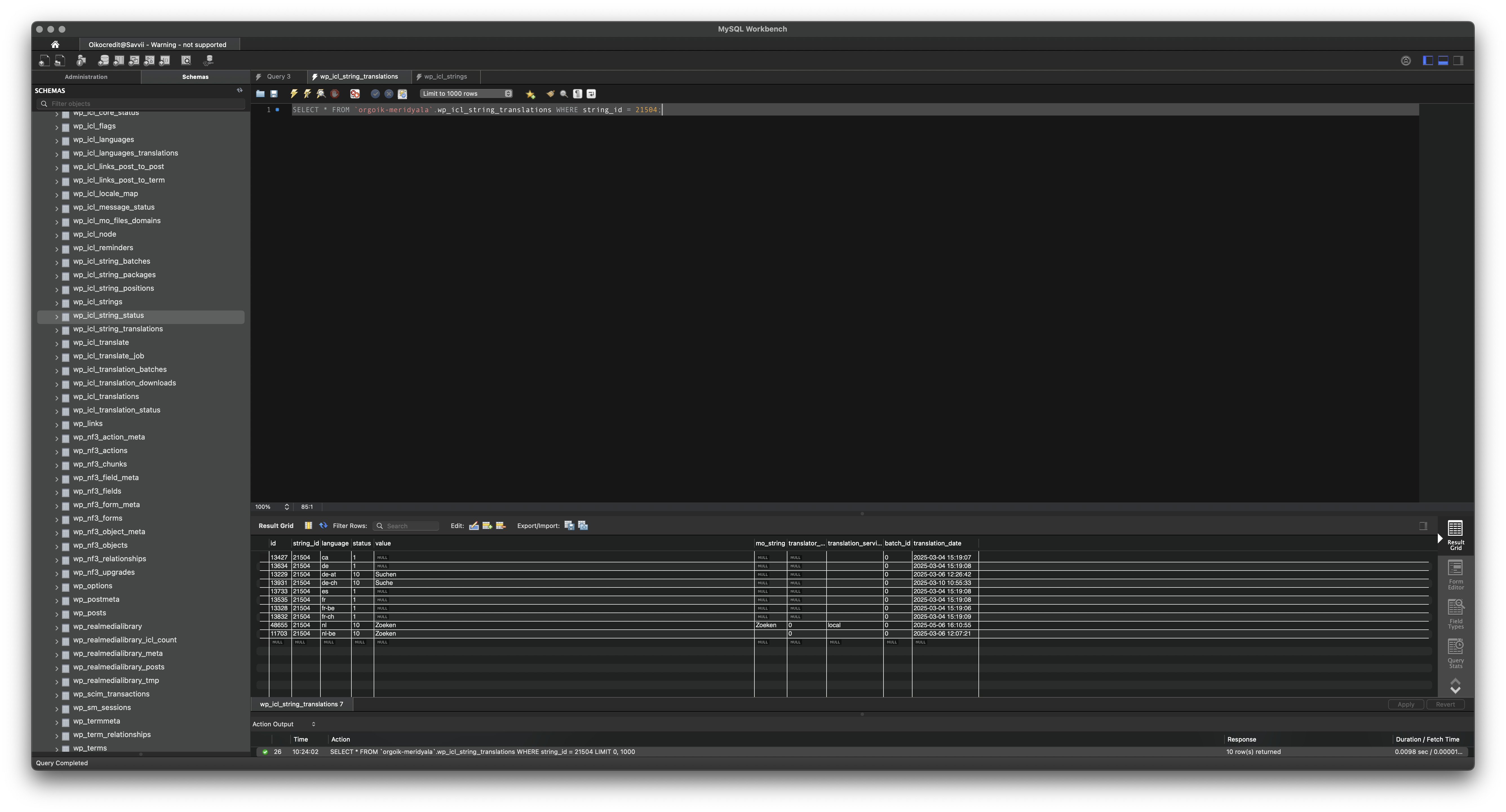Expand wp_icl_translations table node
This screenshot has width=1506, height=812.
click(x=57, y=398)
